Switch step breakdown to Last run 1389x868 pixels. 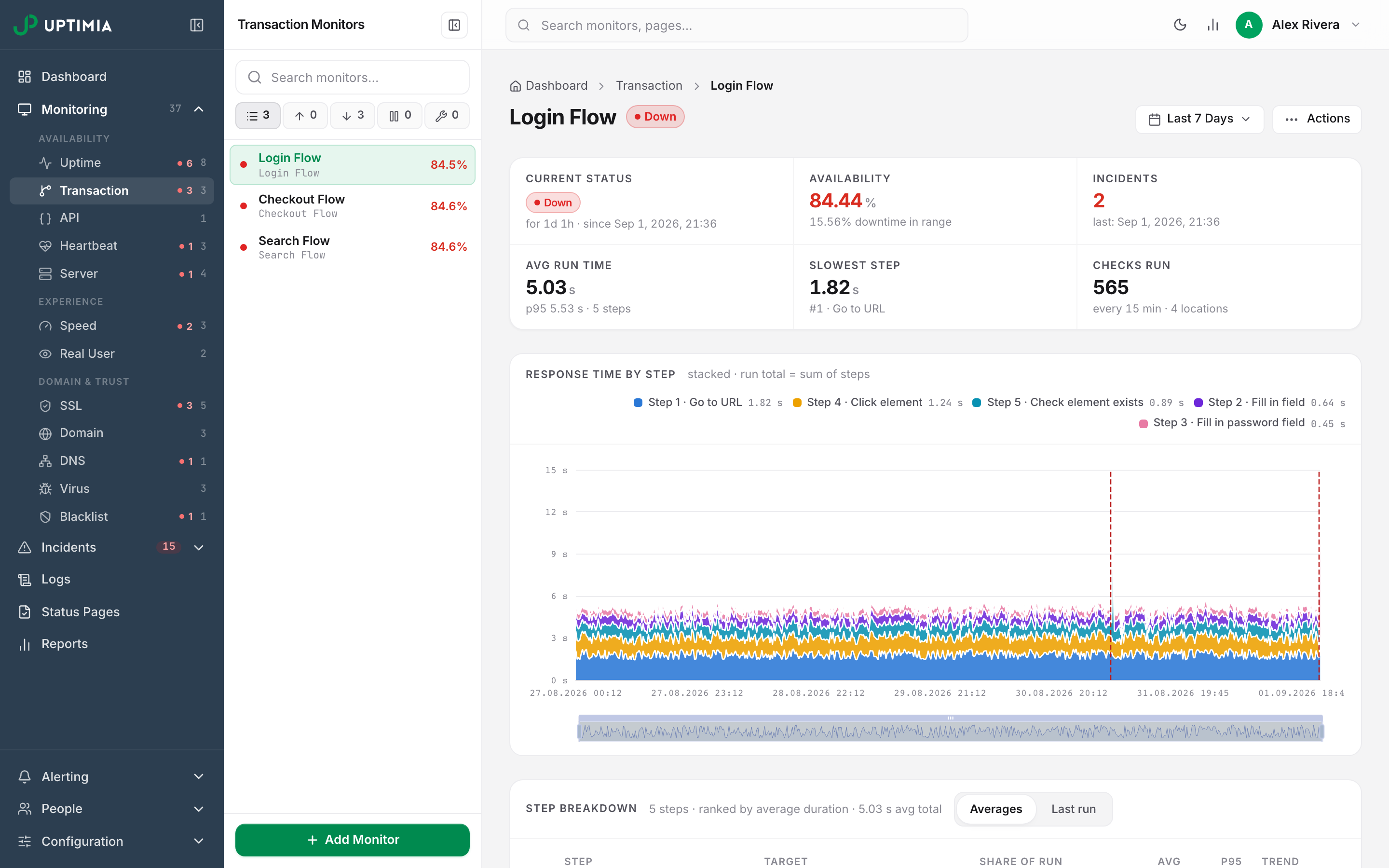point(1073,809)
